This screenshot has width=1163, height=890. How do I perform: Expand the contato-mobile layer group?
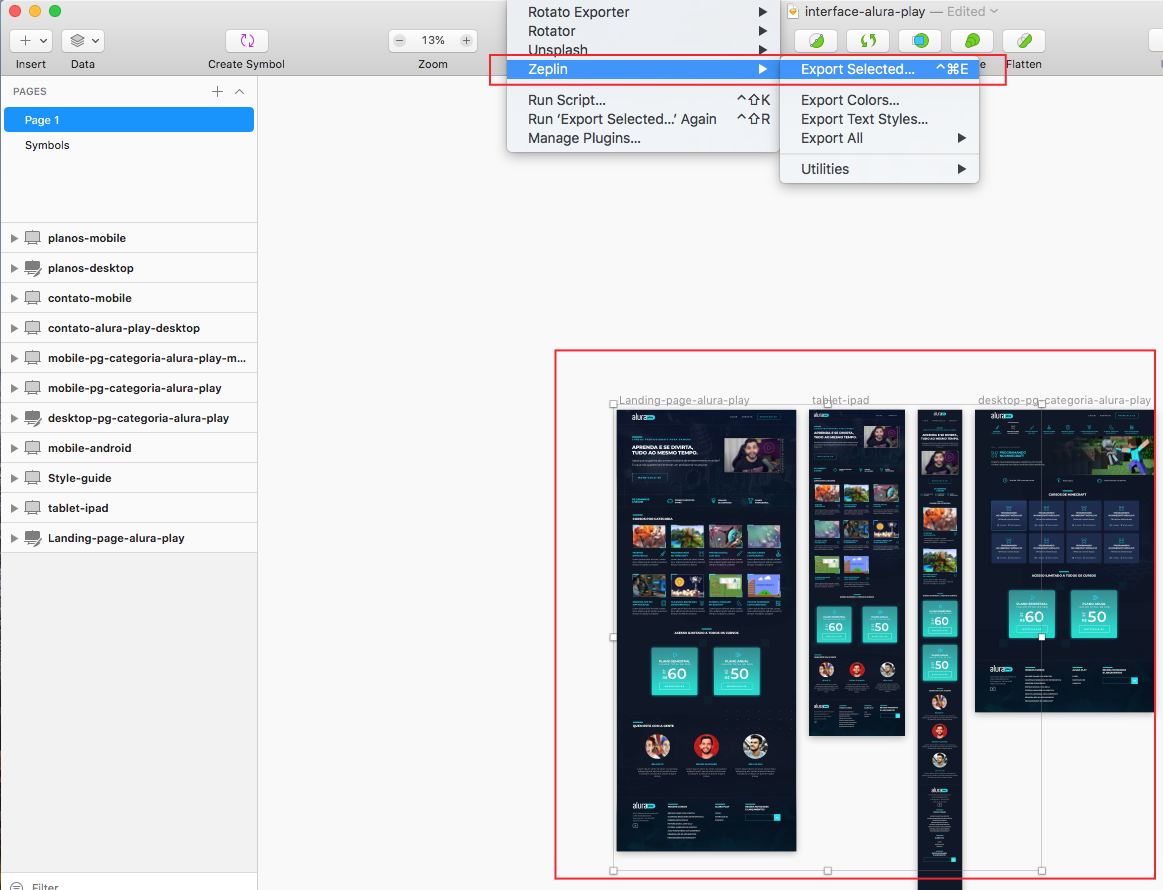(13, 298)
